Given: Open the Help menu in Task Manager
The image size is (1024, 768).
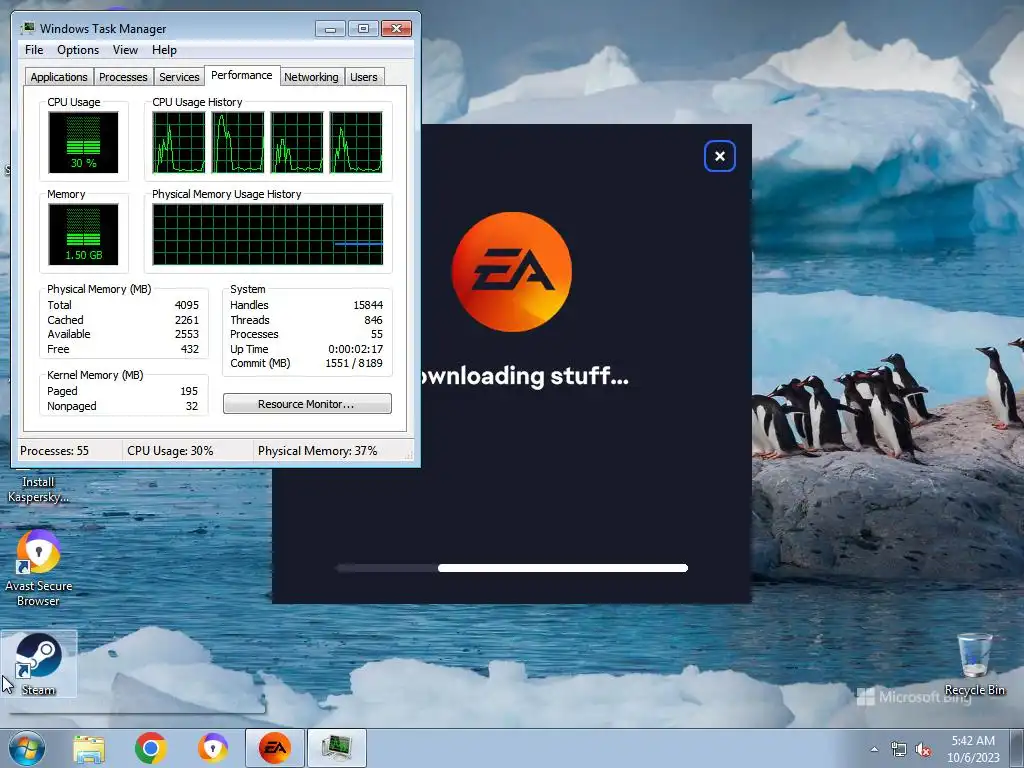Looking at the screenshot, I should pos(164,50).
